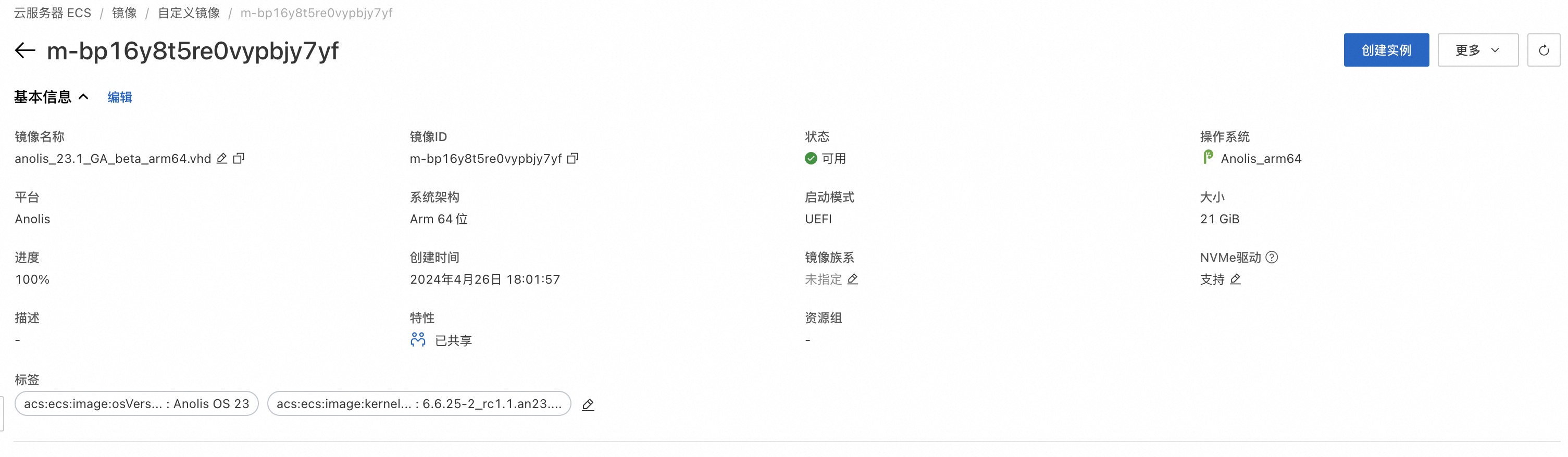
Task: Click the Anolis OS 23 osVersion tag
Action: (x=136, y=403)
